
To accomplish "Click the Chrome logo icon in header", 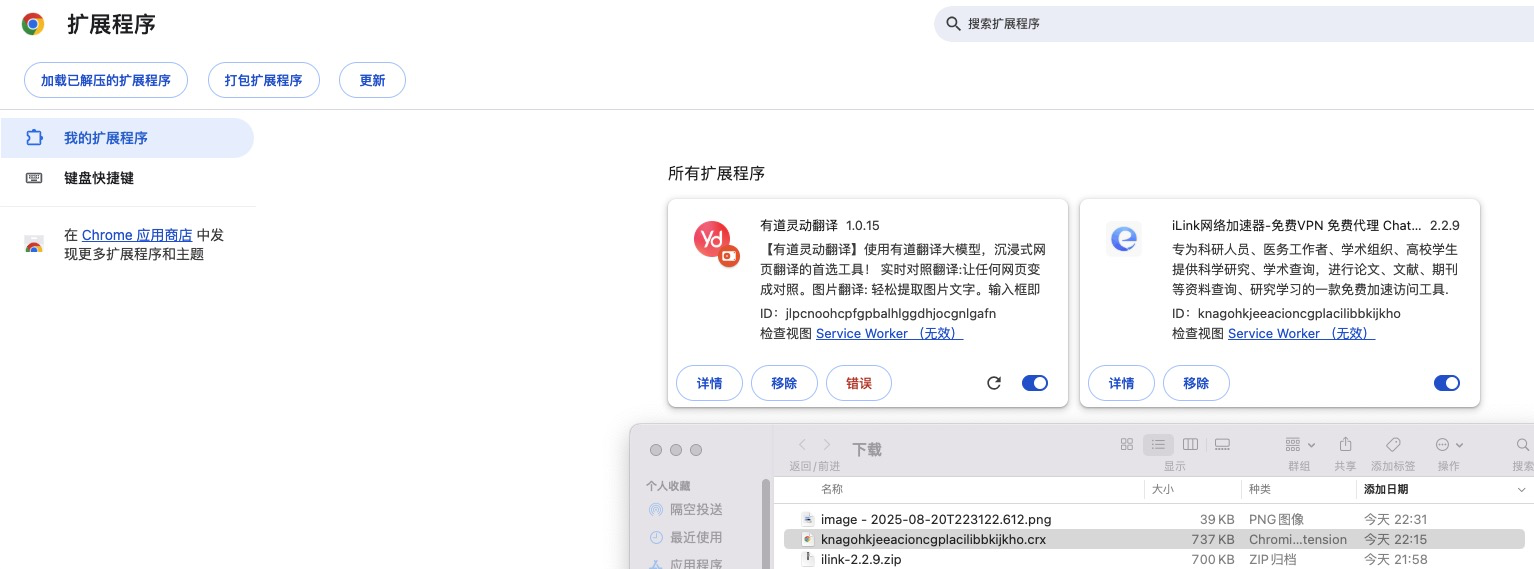I will click(33, 24).
